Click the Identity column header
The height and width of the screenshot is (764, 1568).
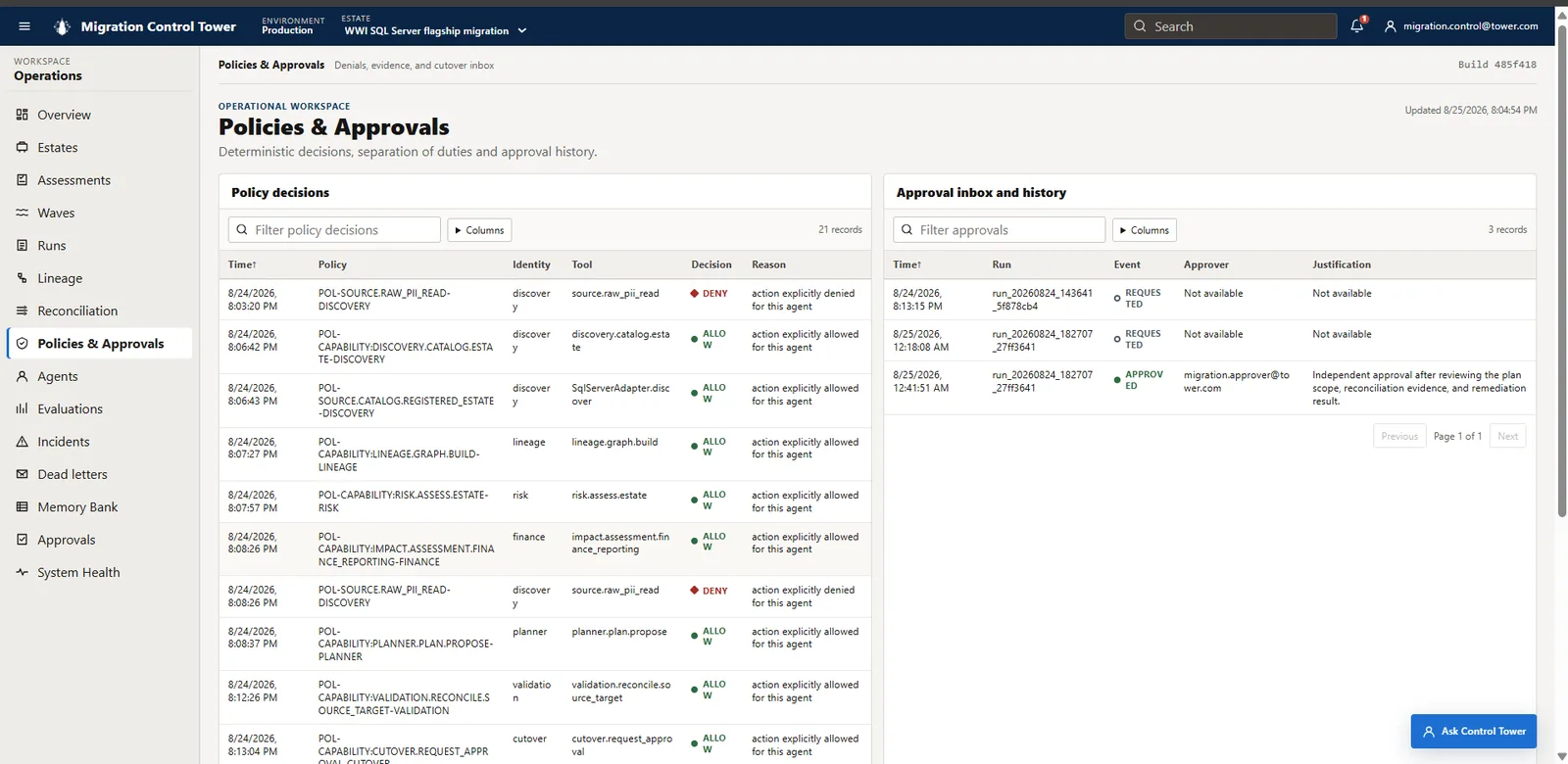(531, 264)
